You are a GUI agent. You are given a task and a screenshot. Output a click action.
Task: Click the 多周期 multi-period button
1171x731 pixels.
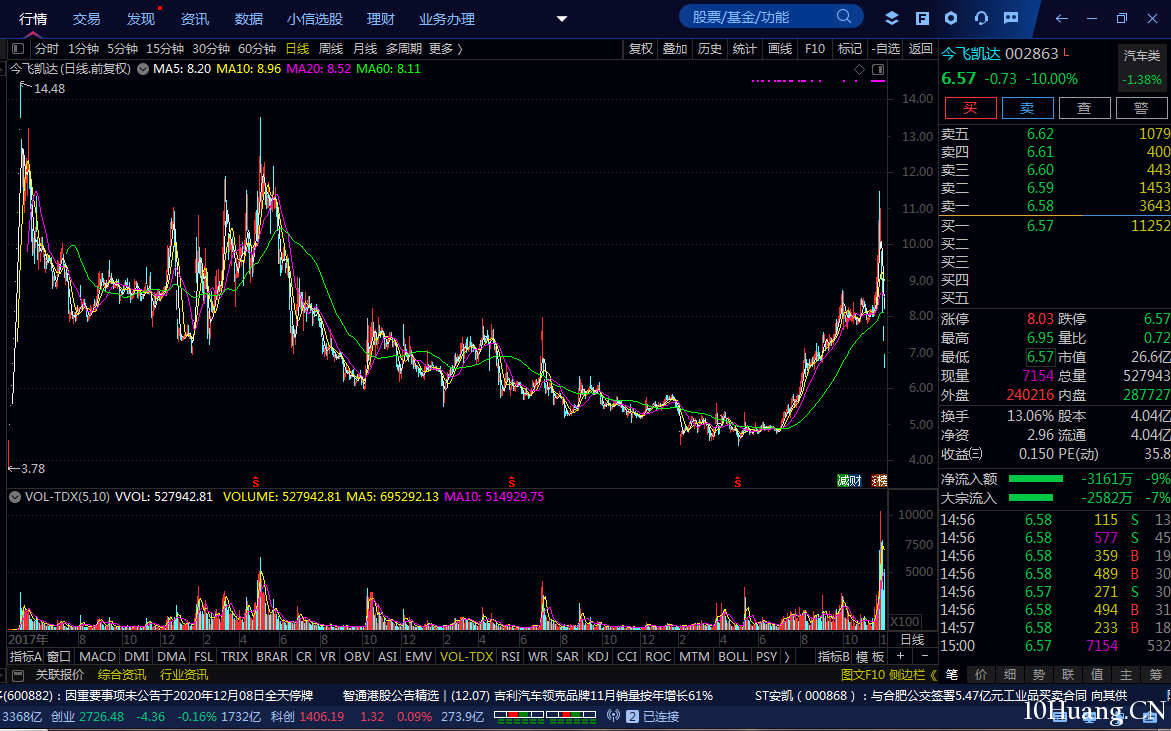click(x=404, y=49)
